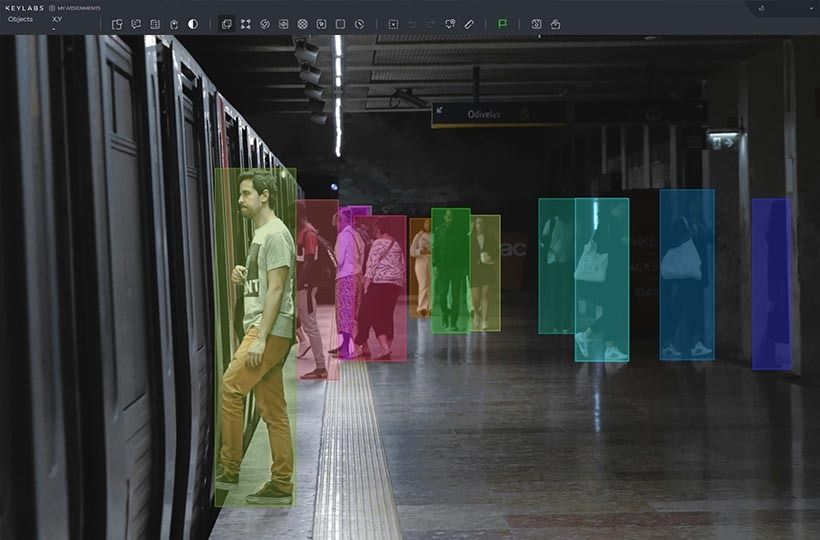The width and height of the screenshot is (820, 540).
Task: Select the yellow-green box right of green box
Action: click(486, 272)
